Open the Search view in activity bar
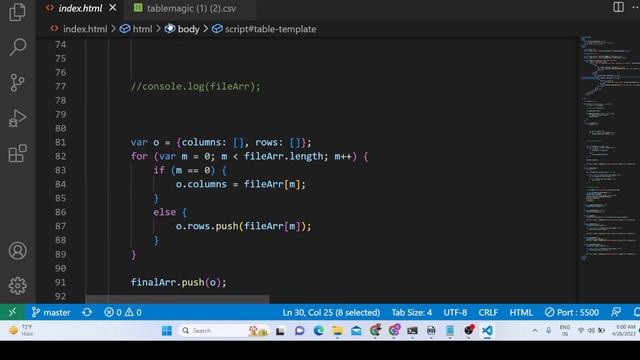The height and width of the screenshot is (360, 640). (x=18, y=47)
